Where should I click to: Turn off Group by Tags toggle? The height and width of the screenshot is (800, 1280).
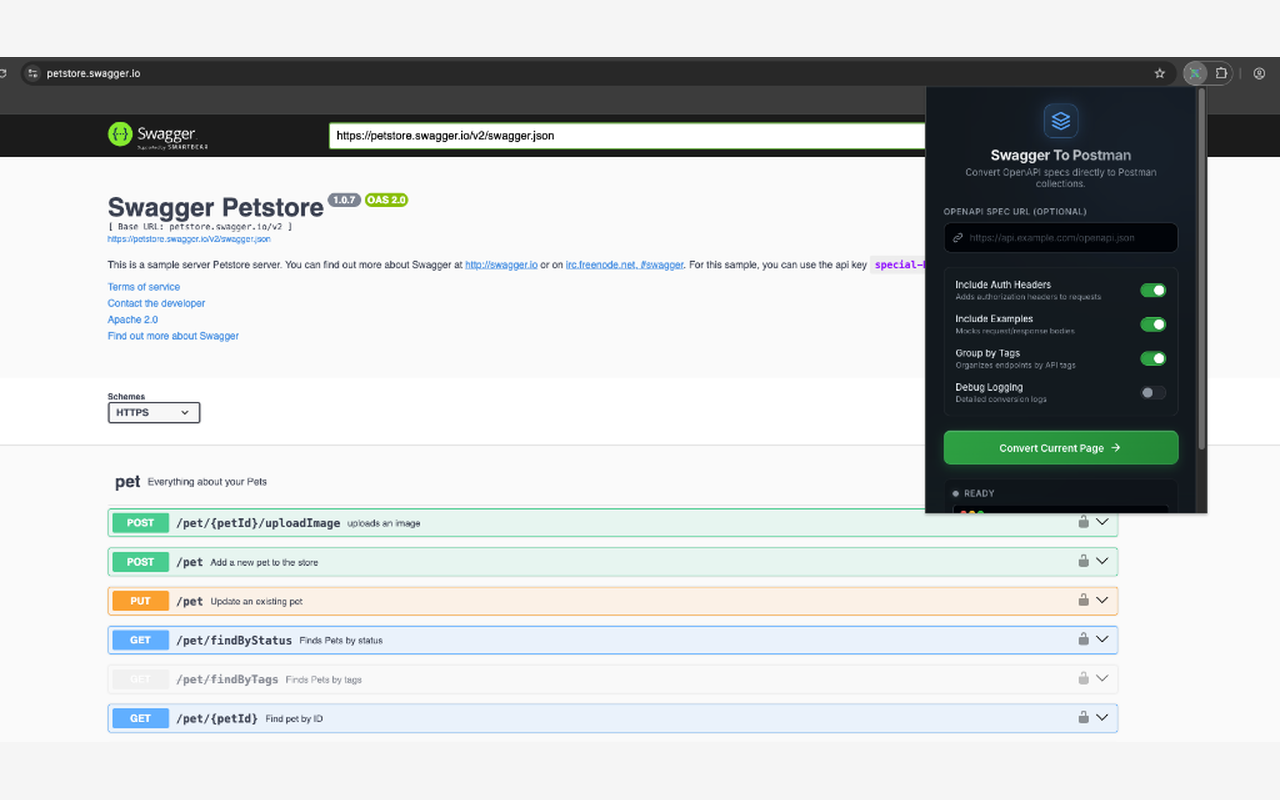point(1153,358)
